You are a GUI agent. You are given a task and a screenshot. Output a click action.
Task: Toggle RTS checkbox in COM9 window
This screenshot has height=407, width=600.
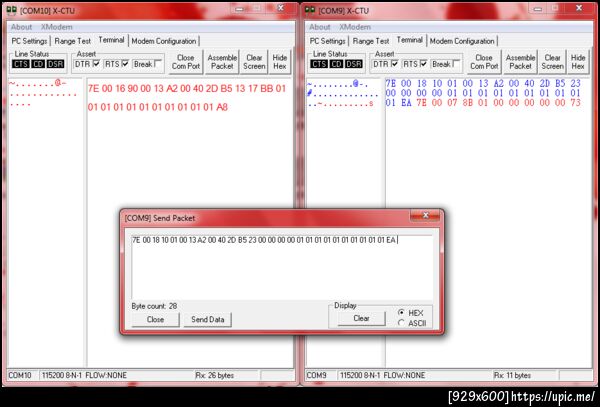[x=423, y=64]
